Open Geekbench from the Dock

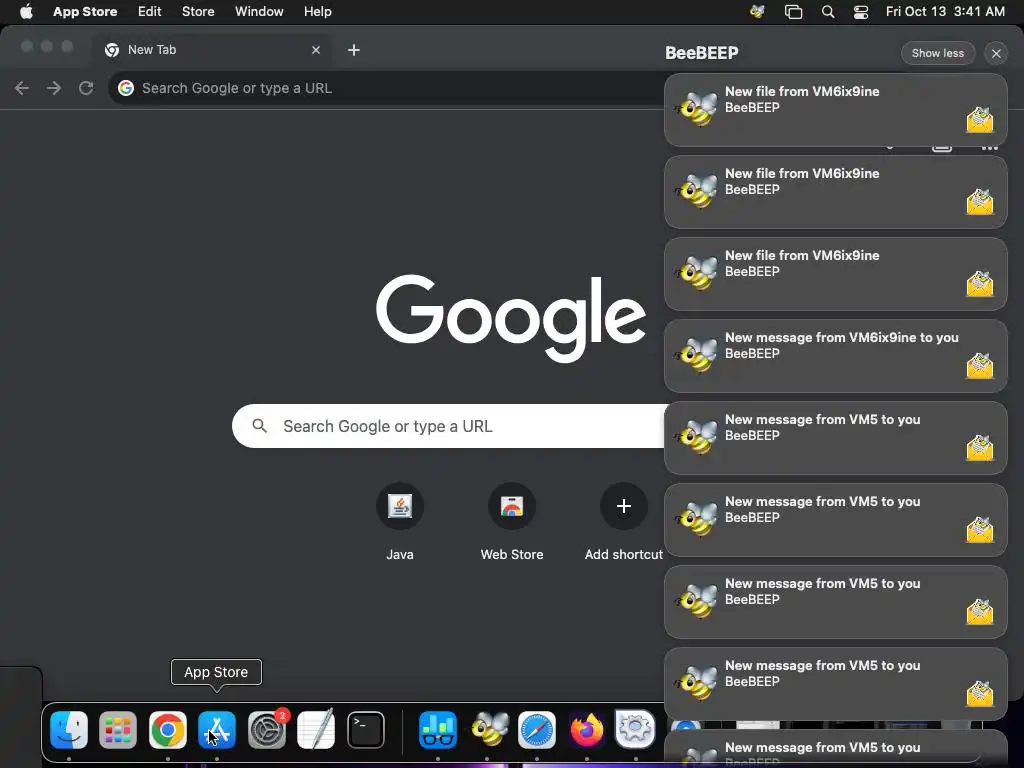click(438, 729)
